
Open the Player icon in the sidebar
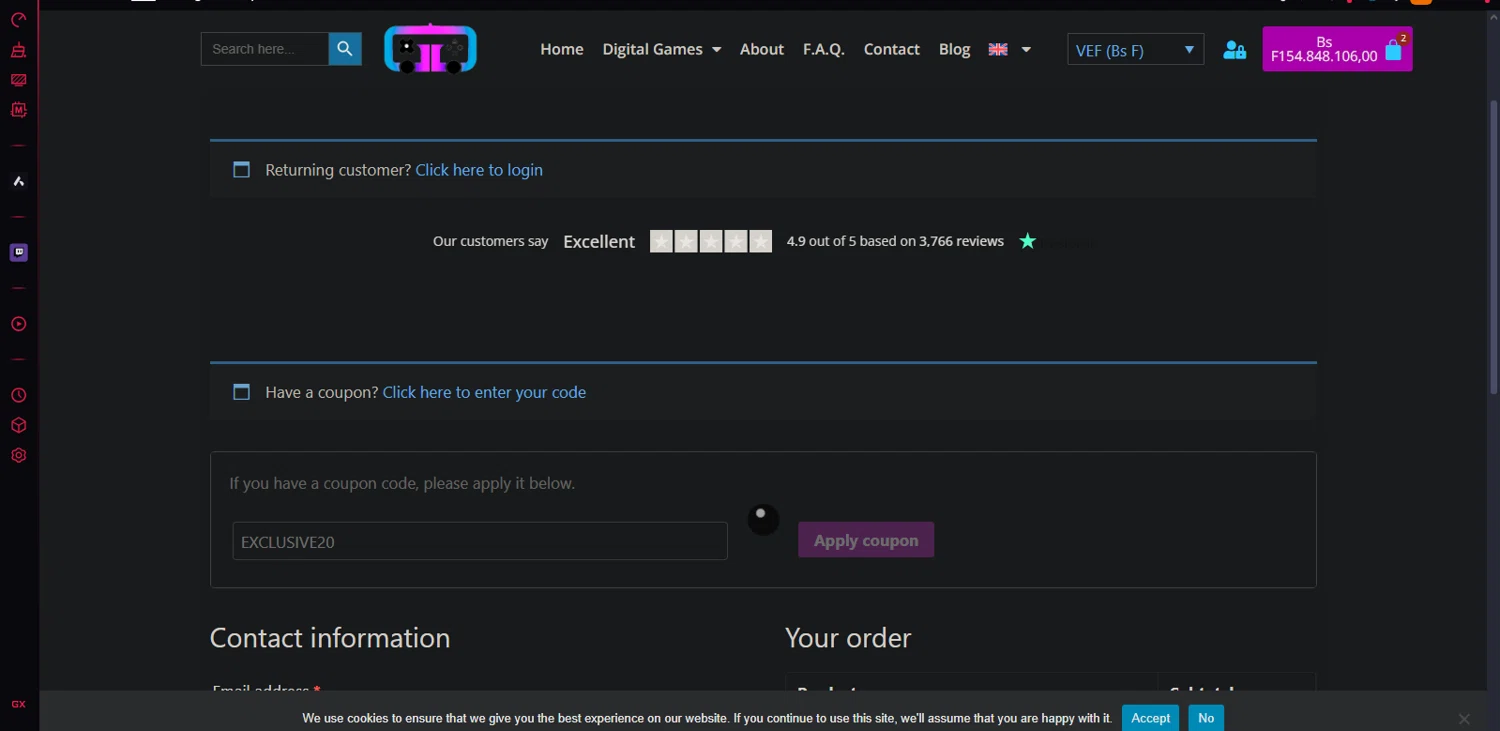[18, 324]
